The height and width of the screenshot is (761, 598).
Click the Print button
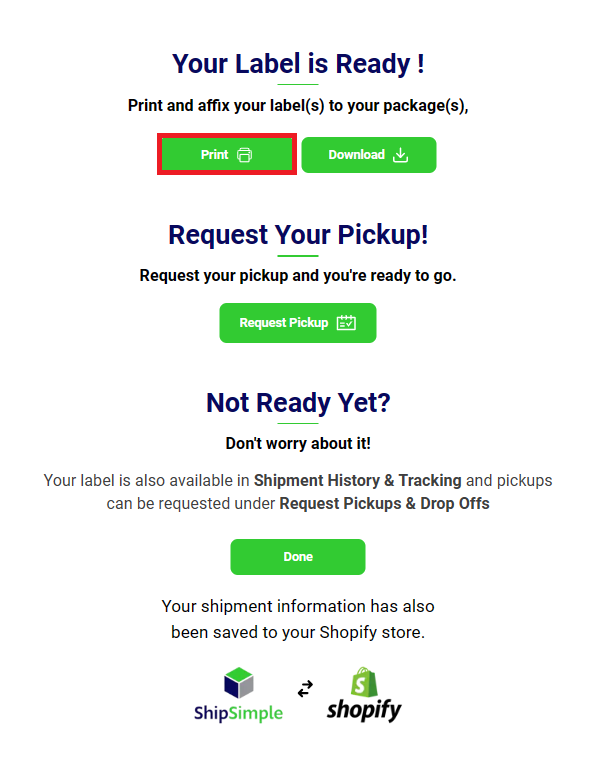(227, 154)
